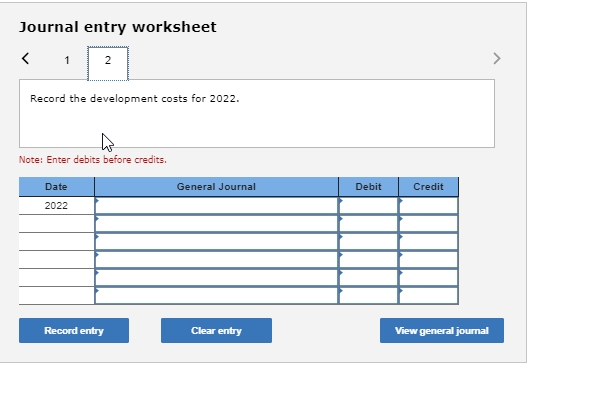The width and height of the screenshot is (602, 405).
Task: Select the Debit cell in fourth row
Action: (369, 260)
